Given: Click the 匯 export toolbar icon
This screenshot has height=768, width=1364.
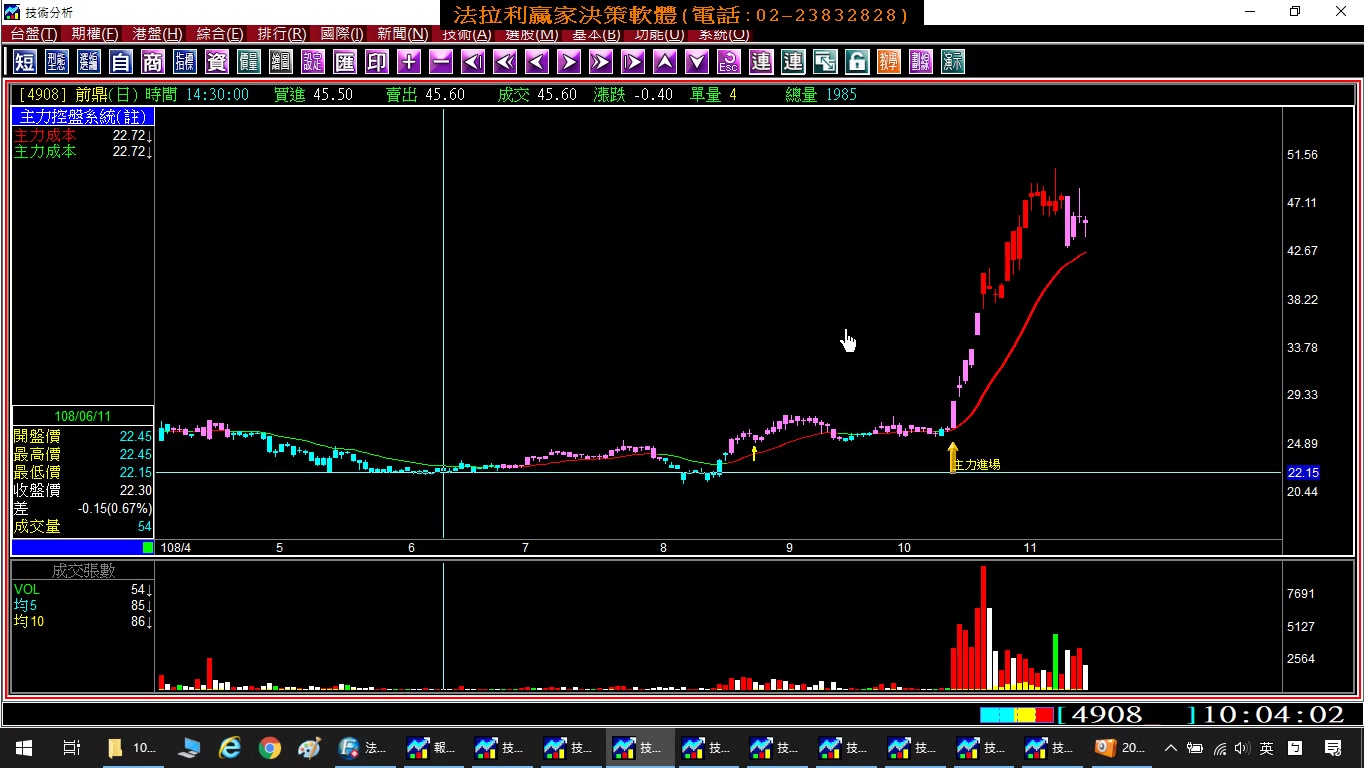Looking at the screenshot, I should point(345,62).
